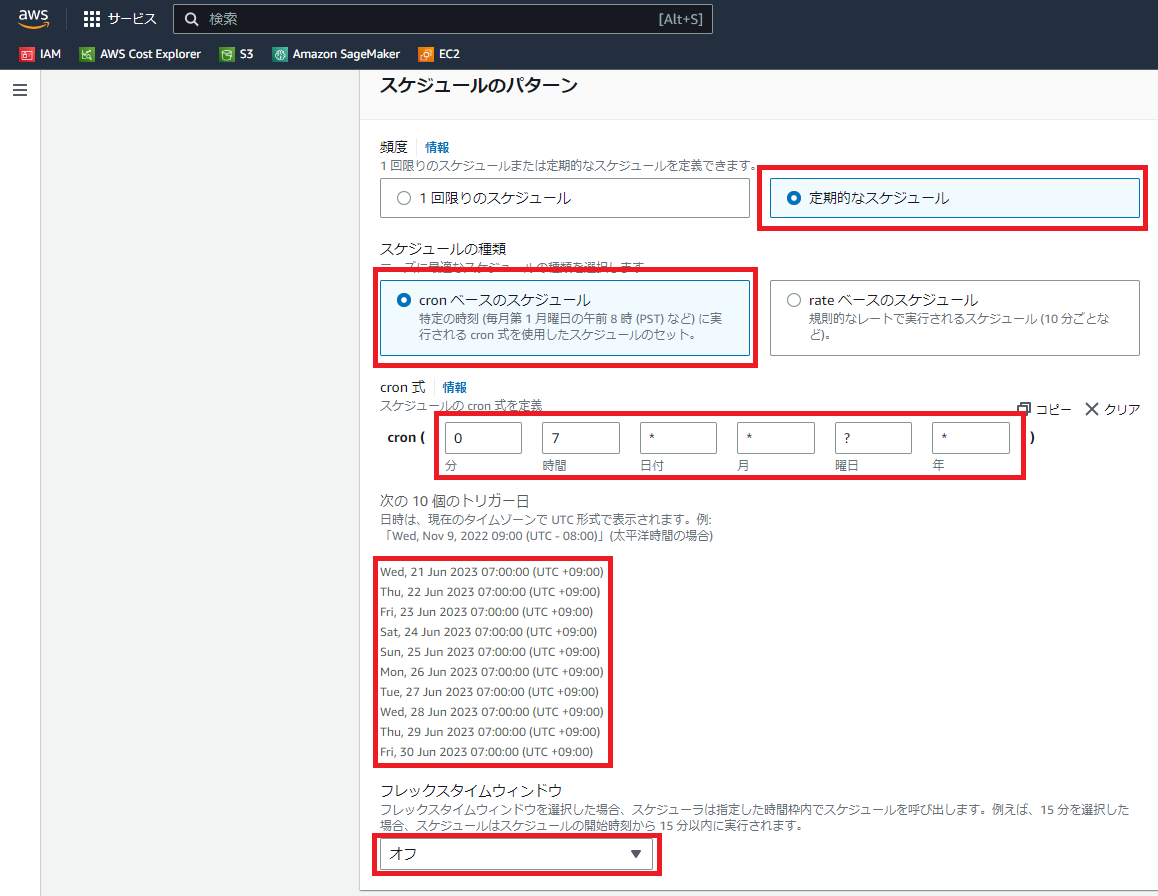Viewport: 1158px width, 896px height.
Task: Open the left navigation hamburger menu
Action: (19, 89)
